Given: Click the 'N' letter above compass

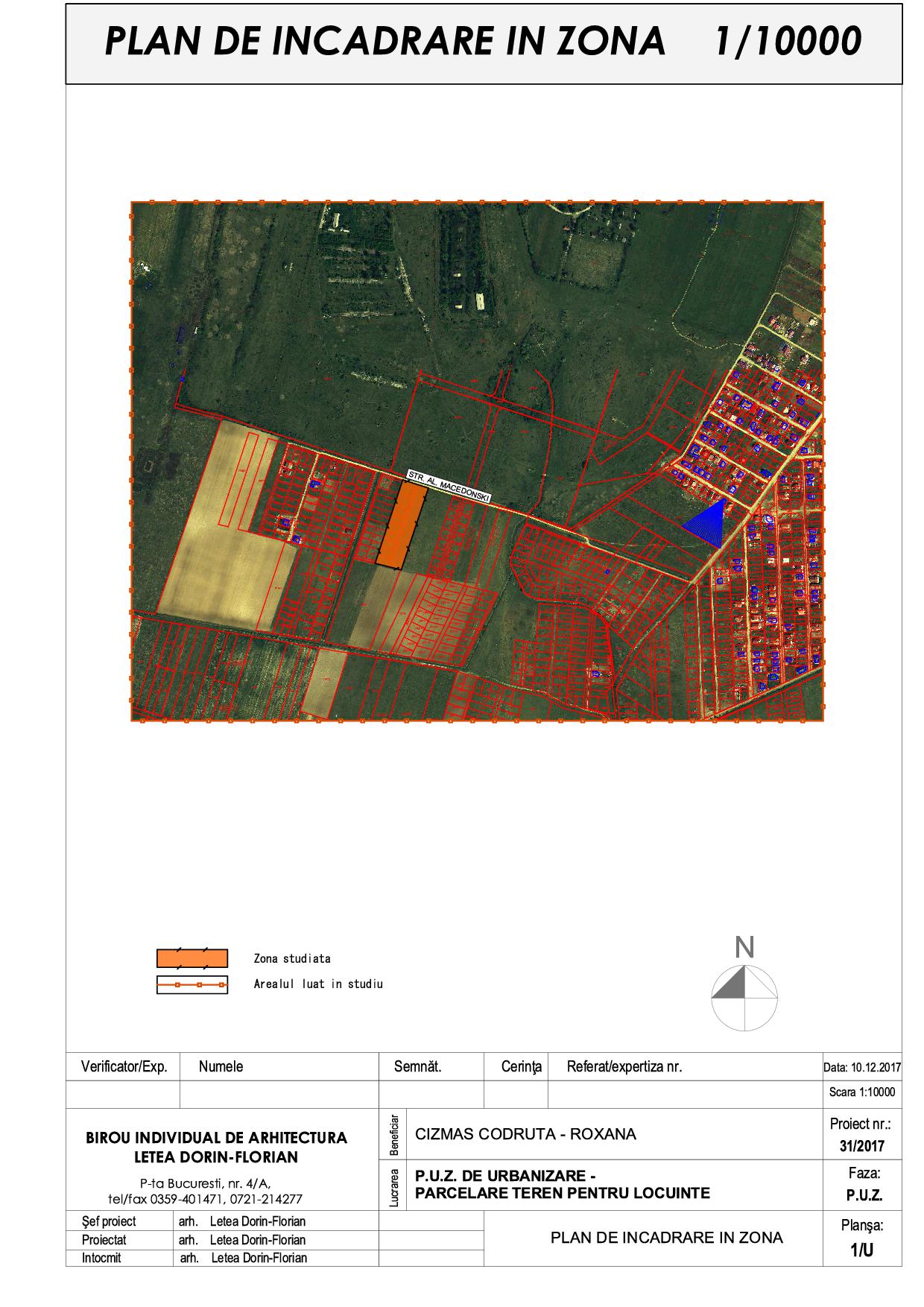Looking at the screenshot, I should (744, 948).
